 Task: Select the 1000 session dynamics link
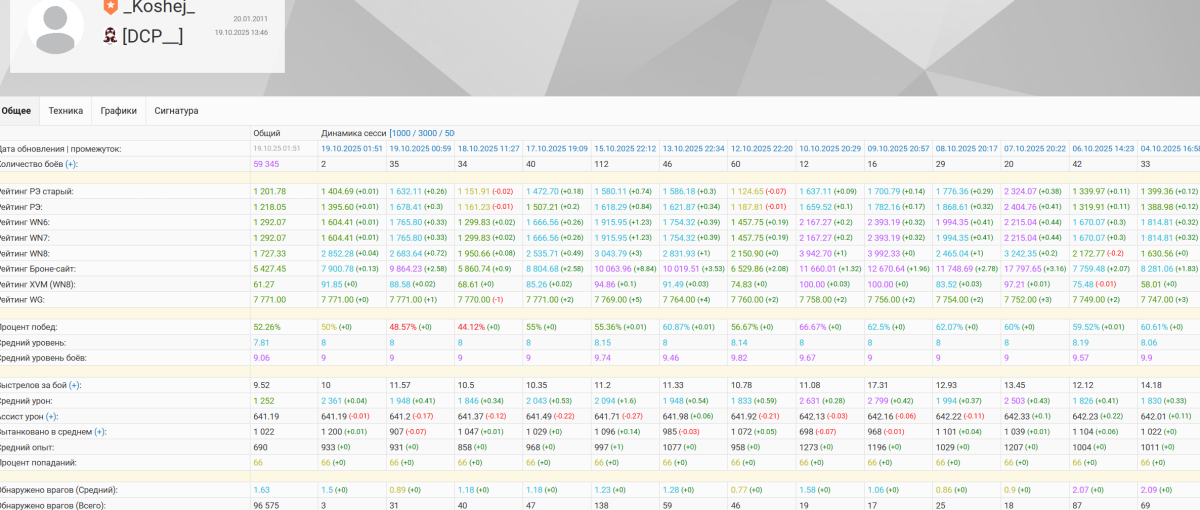coord(402,133)
